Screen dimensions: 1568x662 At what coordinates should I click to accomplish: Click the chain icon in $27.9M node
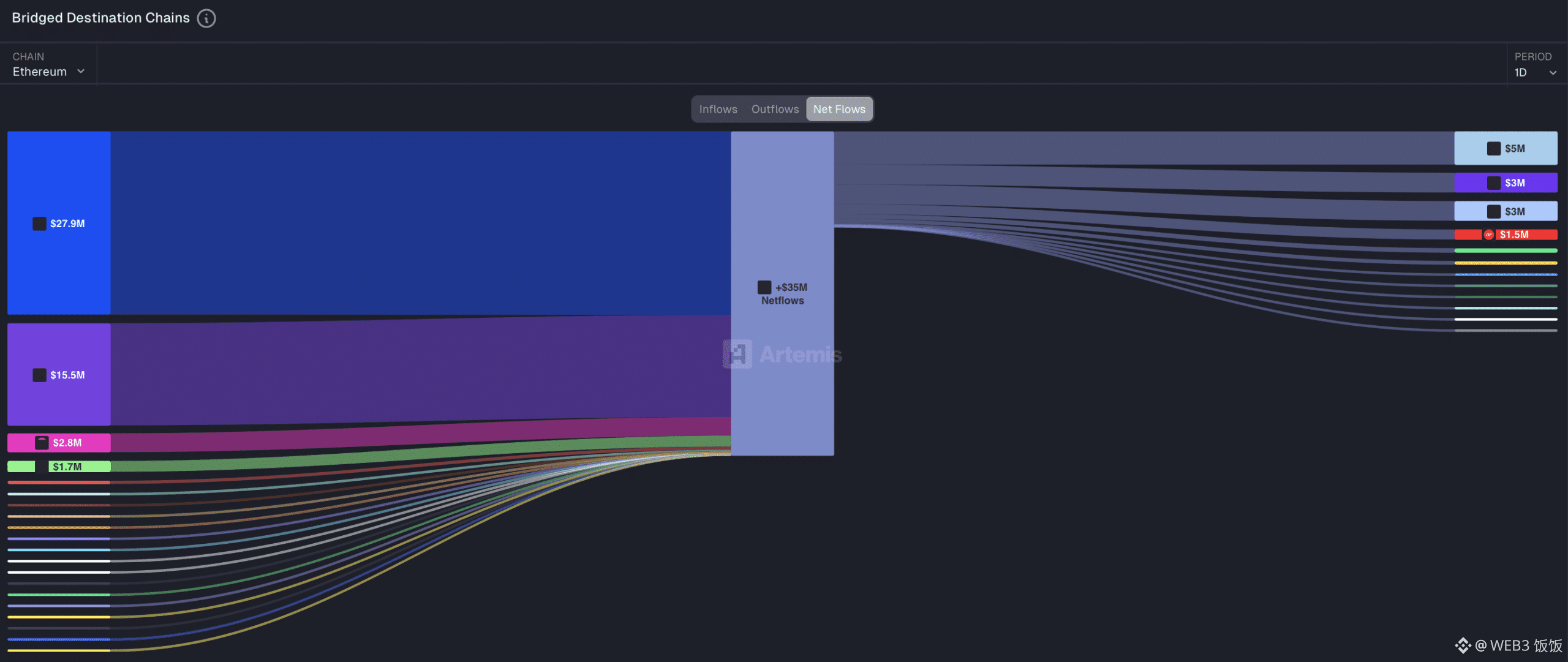39,224
